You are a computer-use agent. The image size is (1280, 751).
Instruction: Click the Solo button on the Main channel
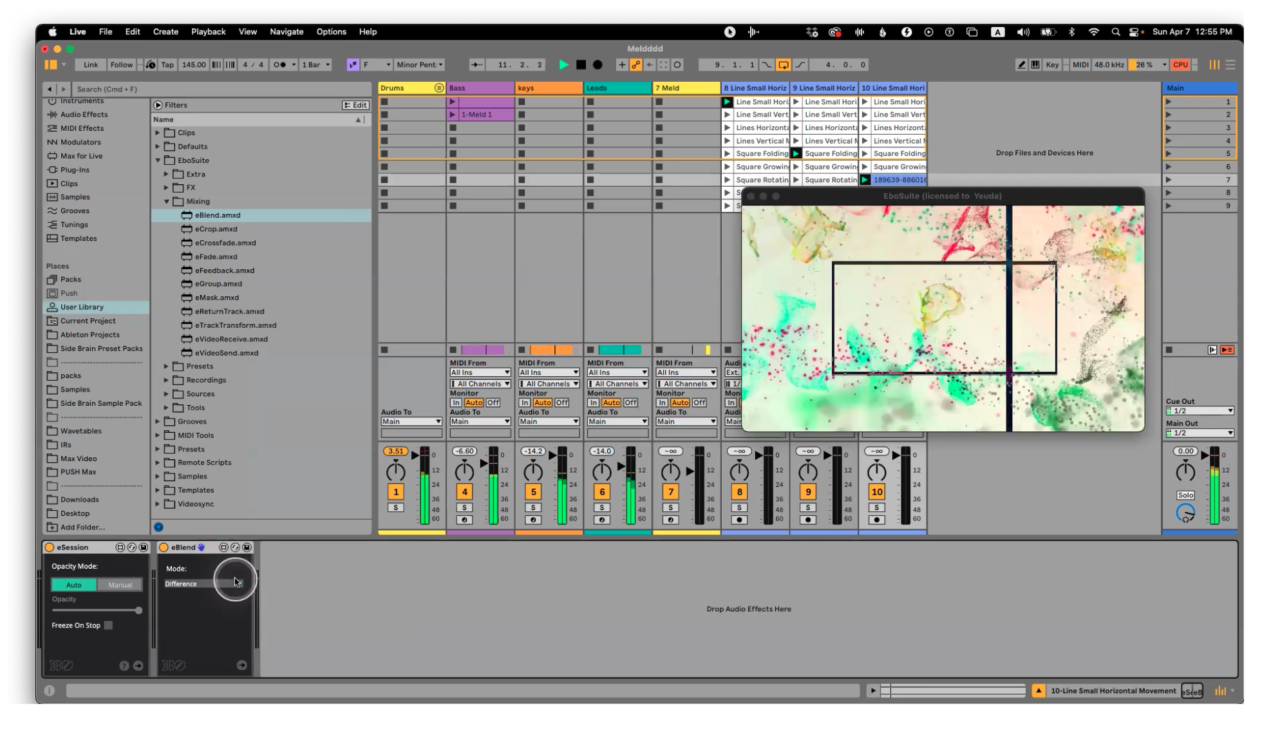pos(1186,495)
